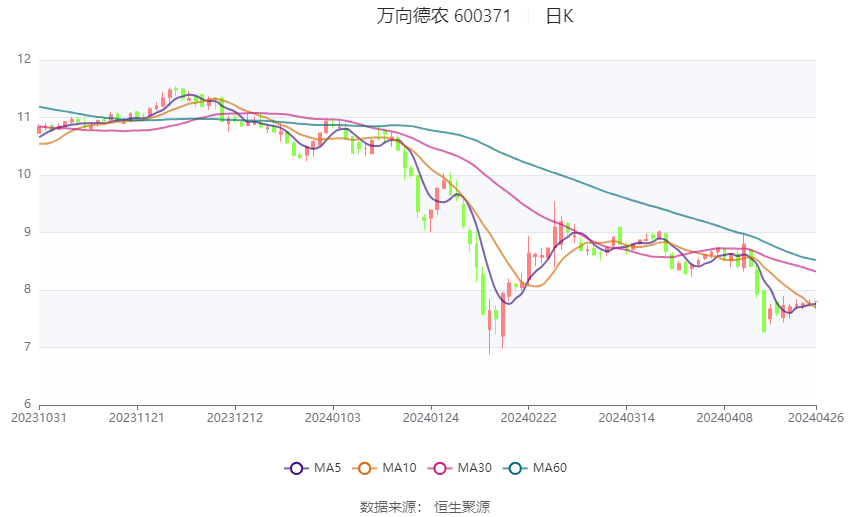Click the 20240103 x-axis date label
Screen dimensions: 850x517
pyautogui.click(x=332, y=417)
